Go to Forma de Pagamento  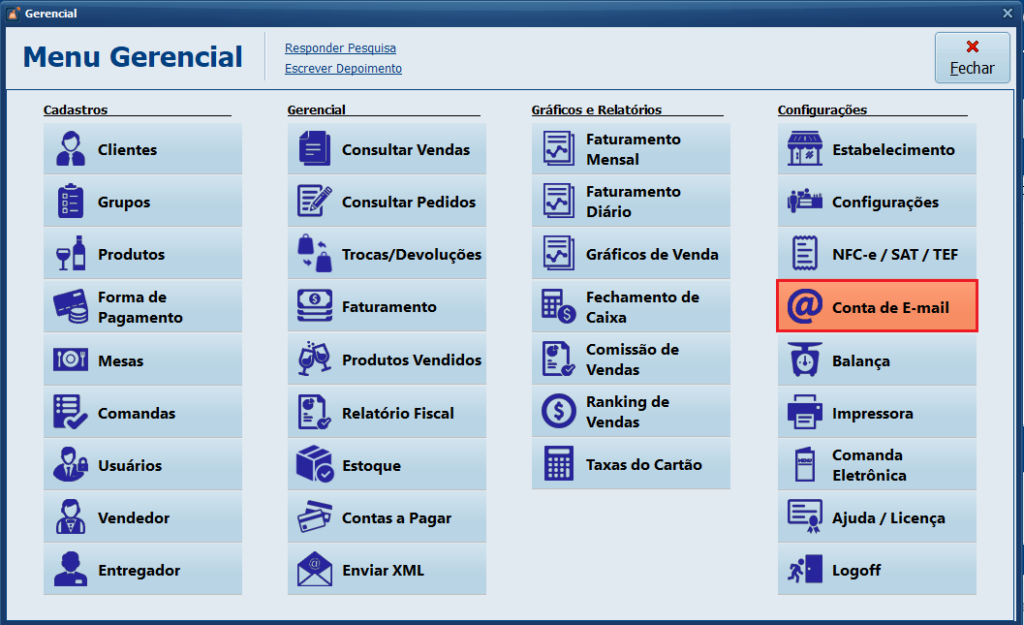click(140, 307)
